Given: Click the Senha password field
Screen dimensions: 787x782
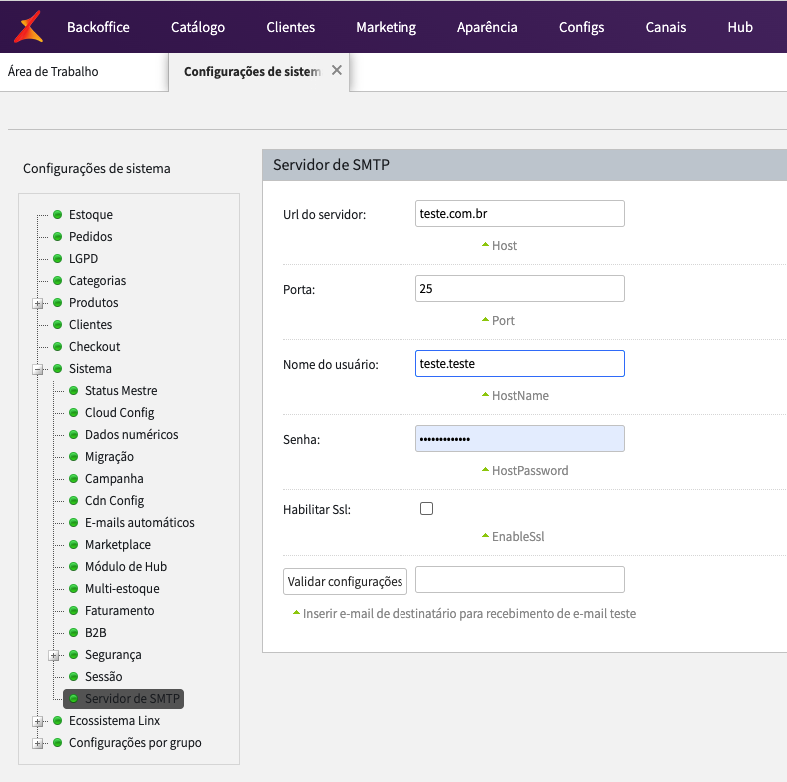Looking at the screenshot, I should coord(519,438).
